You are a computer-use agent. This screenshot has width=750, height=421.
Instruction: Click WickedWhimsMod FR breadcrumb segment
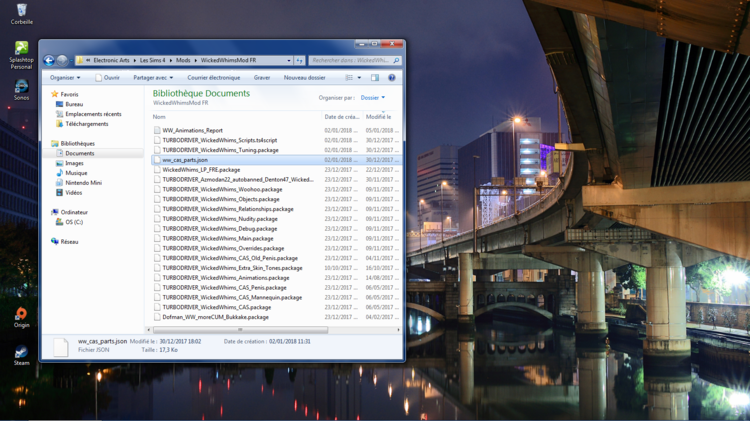pos(228,60)
